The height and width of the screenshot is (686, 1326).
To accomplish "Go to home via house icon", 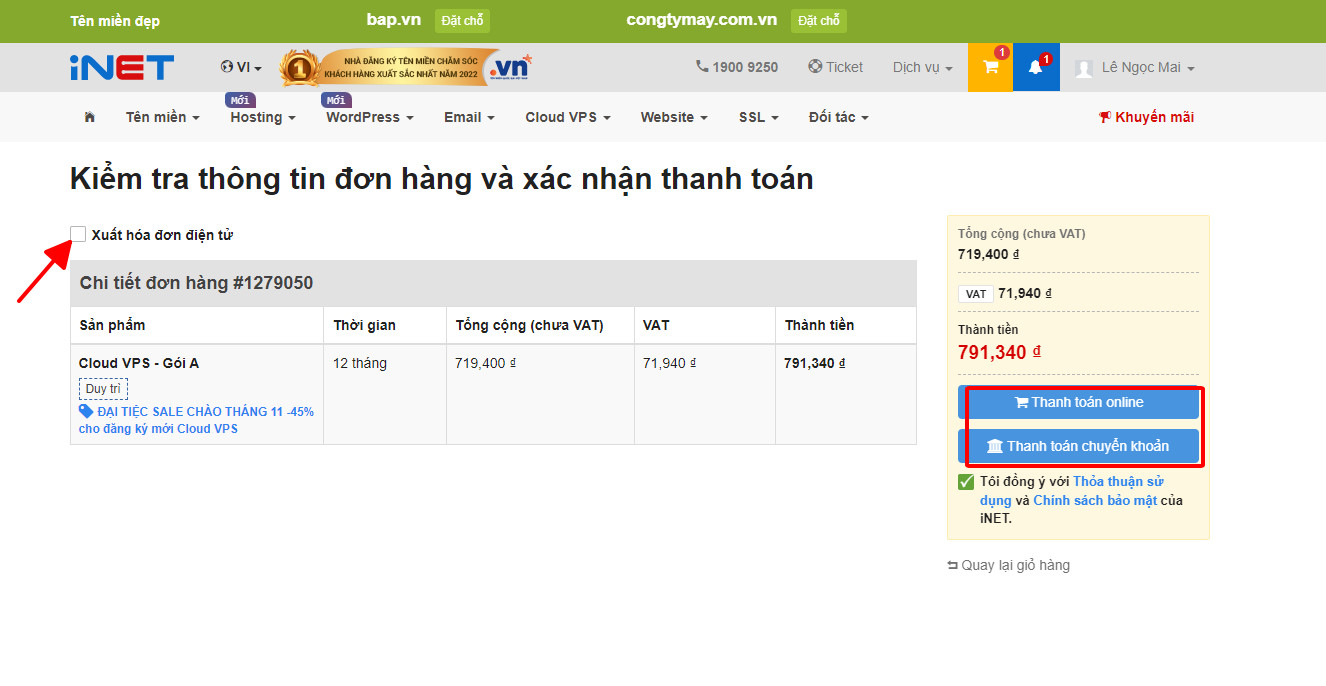I will [x=90, y=117].
